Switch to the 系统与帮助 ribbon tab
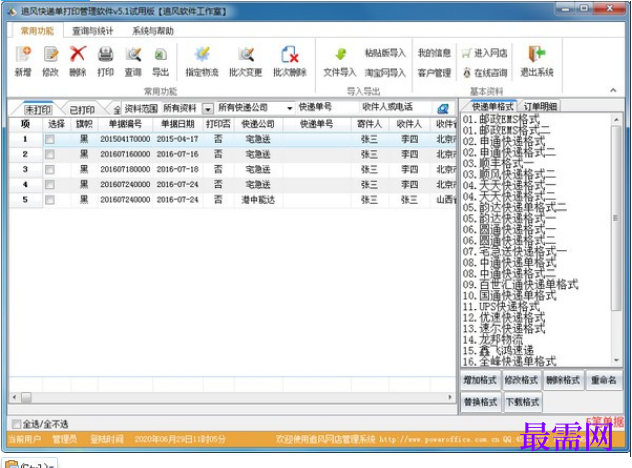 pos(153,31)
